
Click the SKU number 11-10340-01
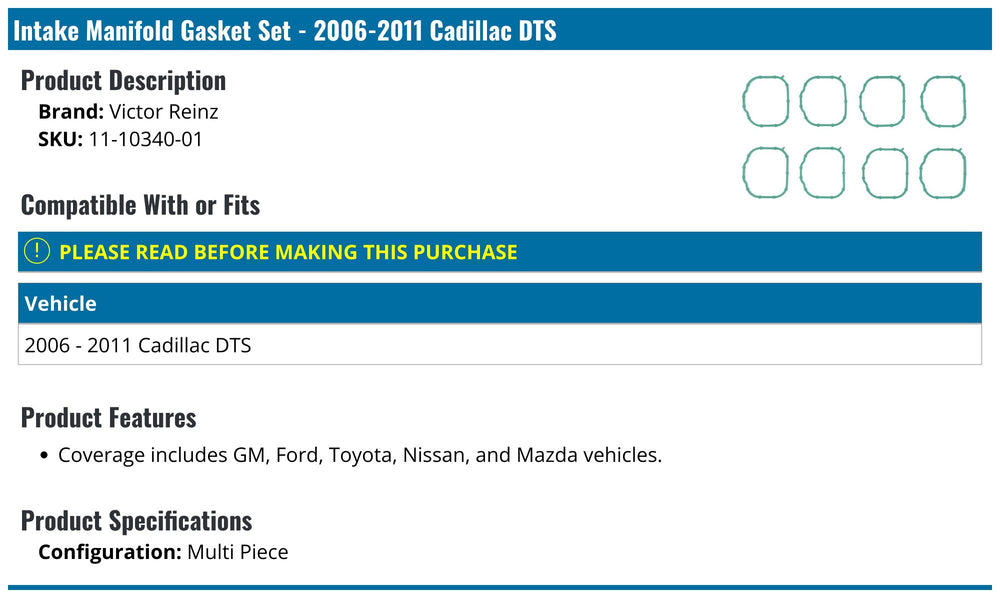pos(145,140)
